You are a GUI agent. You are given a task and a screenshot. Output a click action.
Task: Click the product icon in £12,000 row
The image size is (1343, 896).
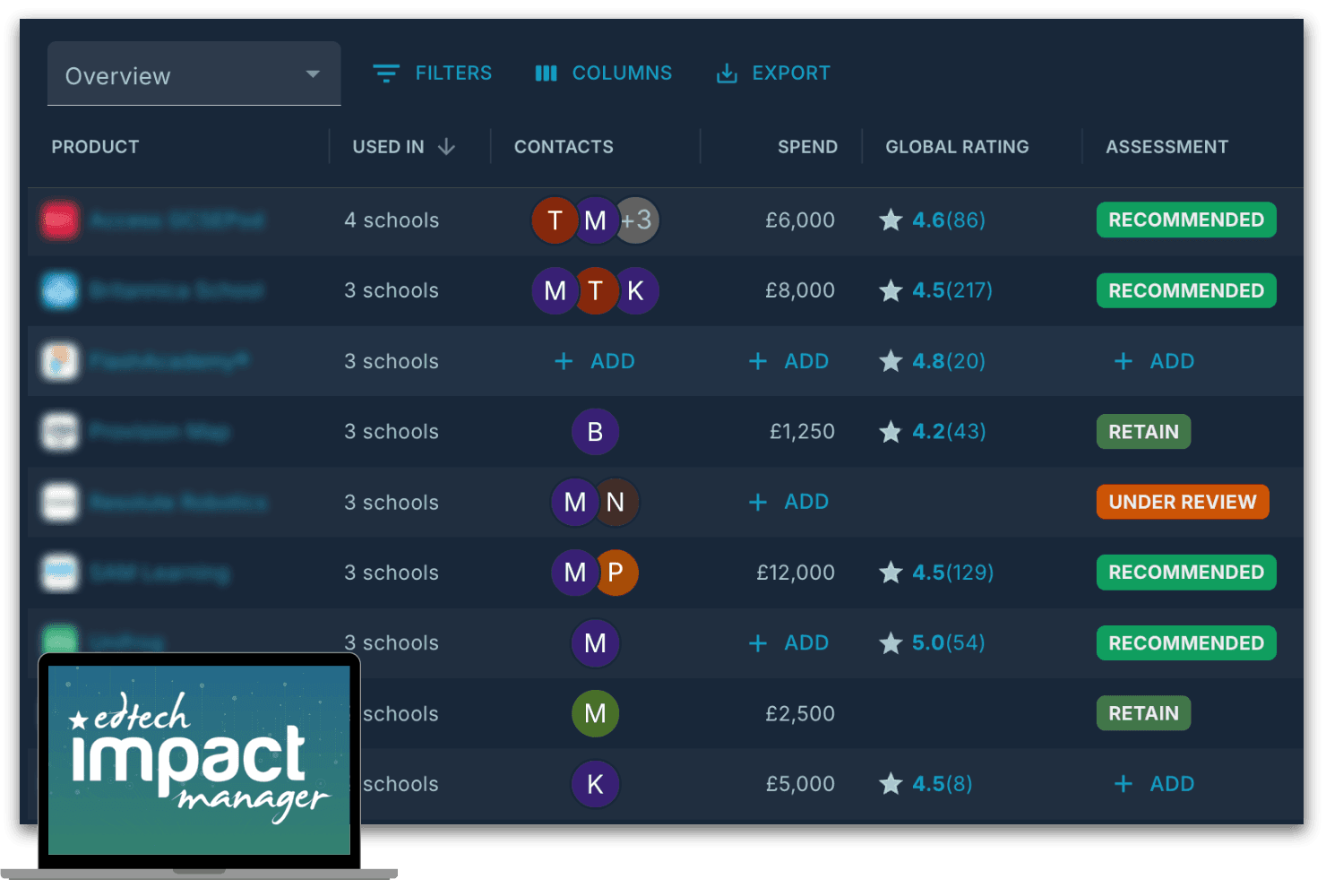click(x=60, y=573)
